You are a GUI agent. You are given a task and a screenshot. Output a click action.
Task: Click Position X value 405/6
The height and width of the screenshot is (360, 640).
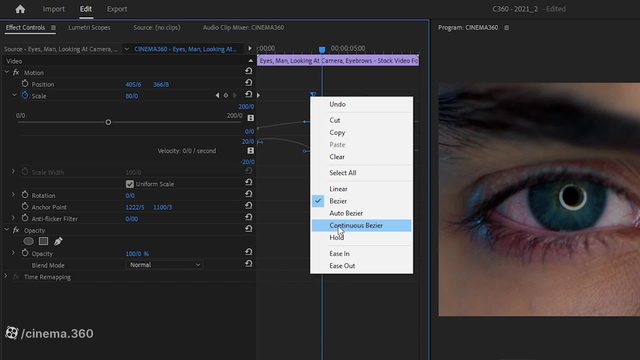133,84
